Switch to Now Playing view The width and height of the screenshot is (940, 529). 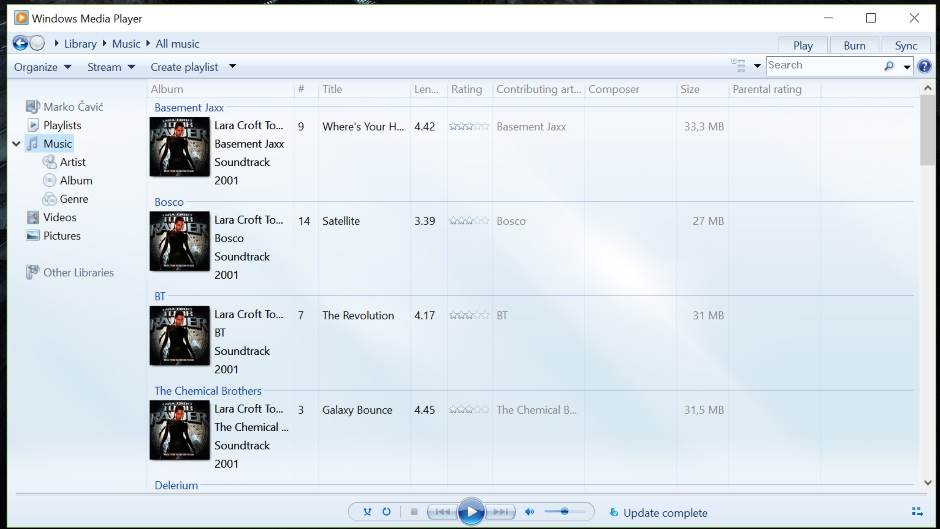tap(916, 512)
